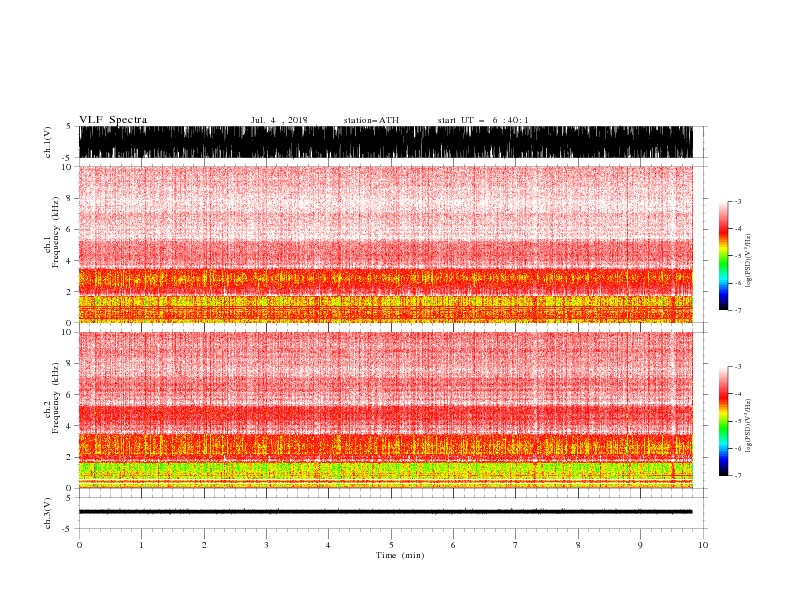792x612 pixels.
Task: Click the ch.1 color bar 'log(PSD)(V²/Hz)' label
Action: tap(749, 261)
